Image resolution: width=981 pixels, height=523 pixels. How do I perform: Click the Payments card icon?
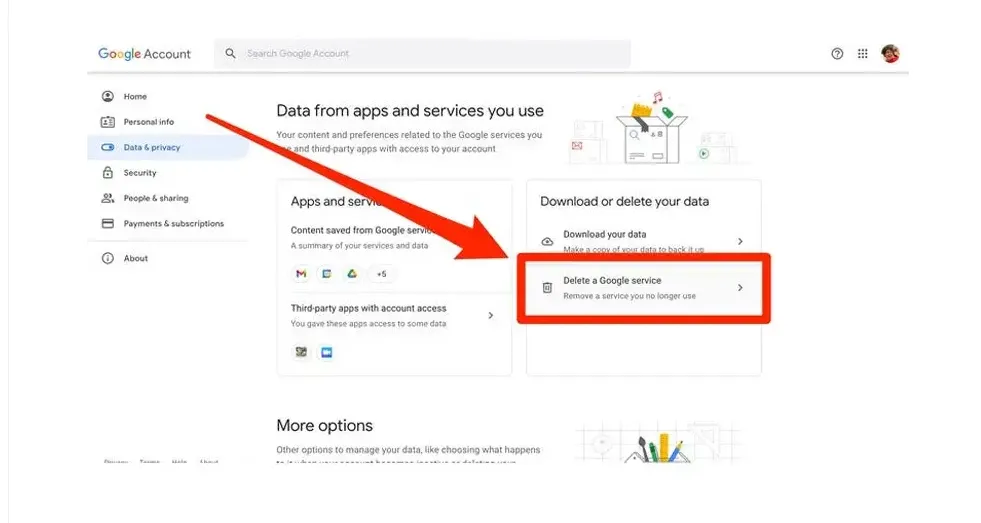(108, 223)
